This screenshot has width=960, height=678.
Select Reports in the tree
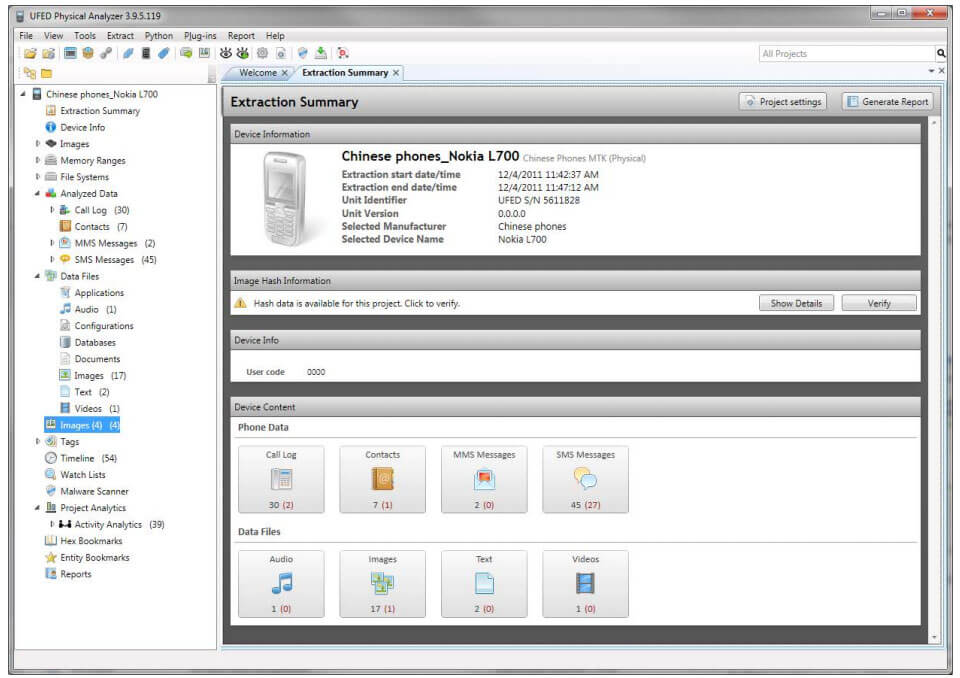pyautogui.click(x=75, y=574)
